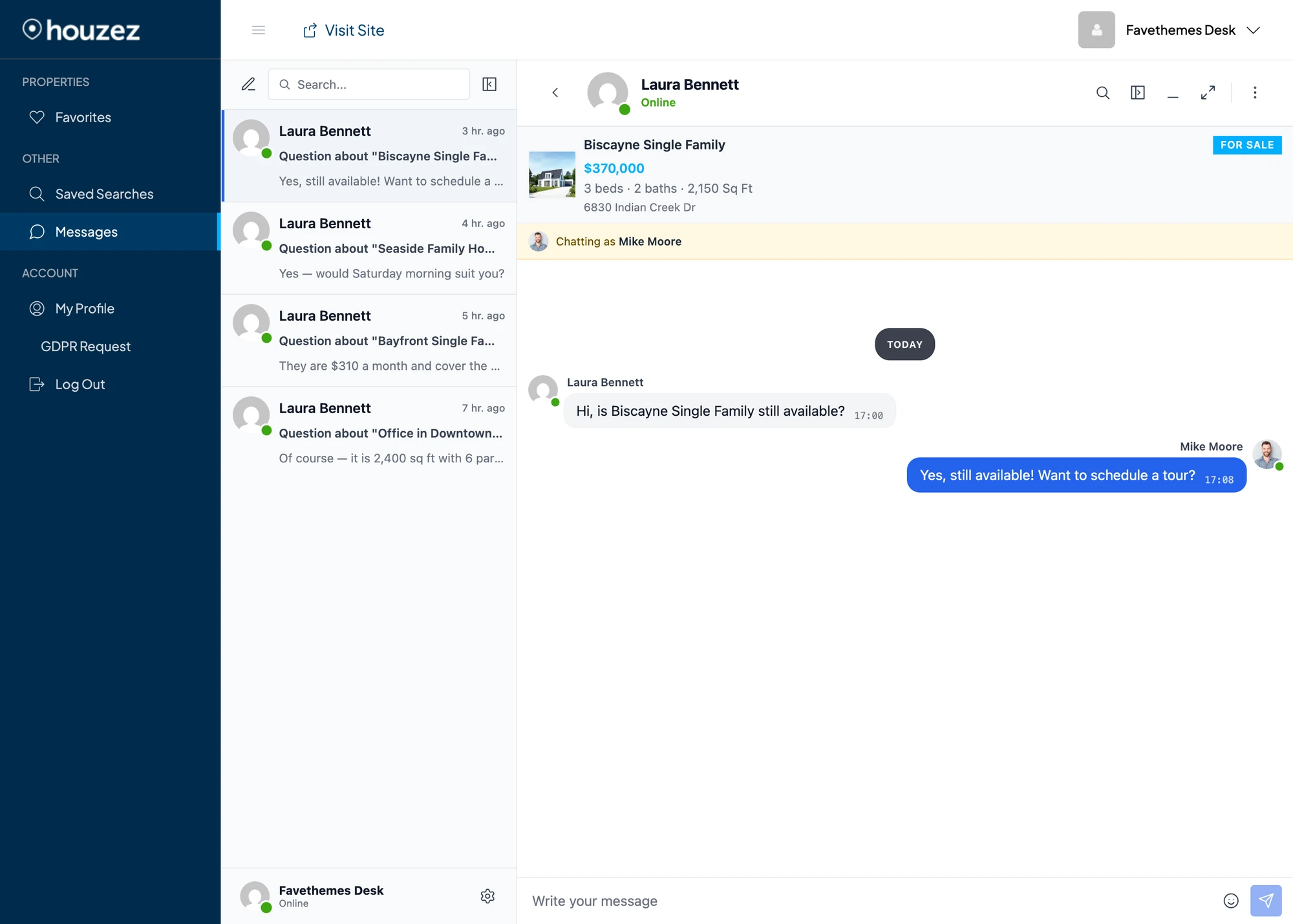
Task: Open the Office in Downtown conversation
Action: [369, 433]
